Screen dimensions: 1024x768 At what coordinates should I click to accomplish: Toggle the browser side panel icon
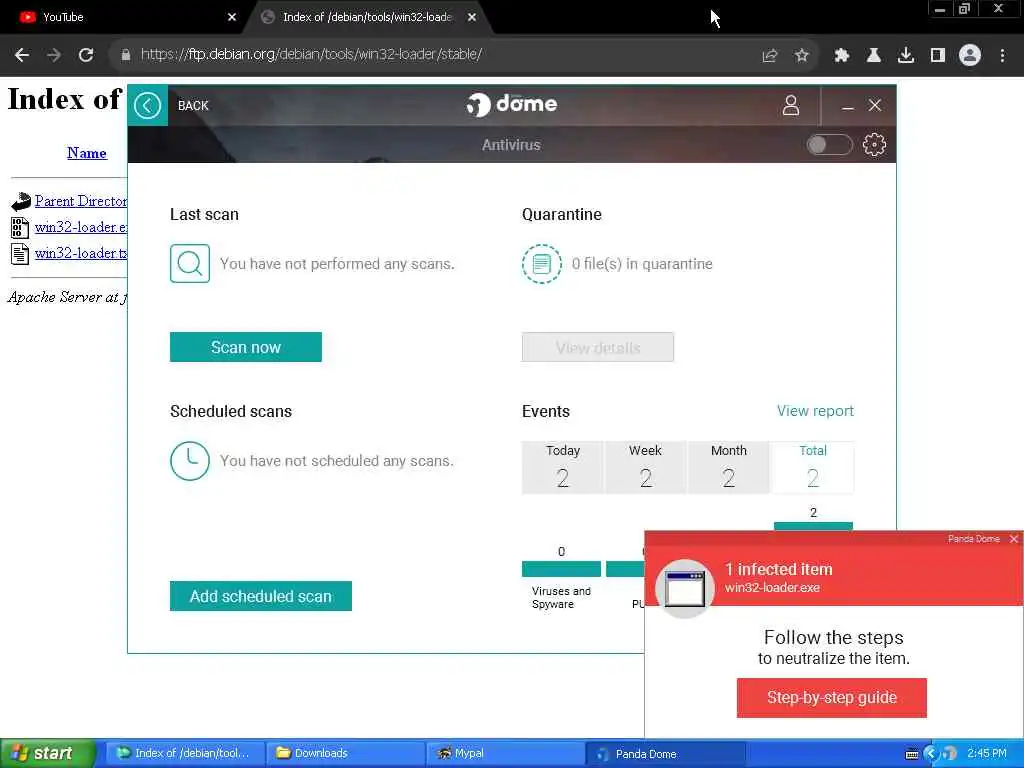click(x=938, y=56)
